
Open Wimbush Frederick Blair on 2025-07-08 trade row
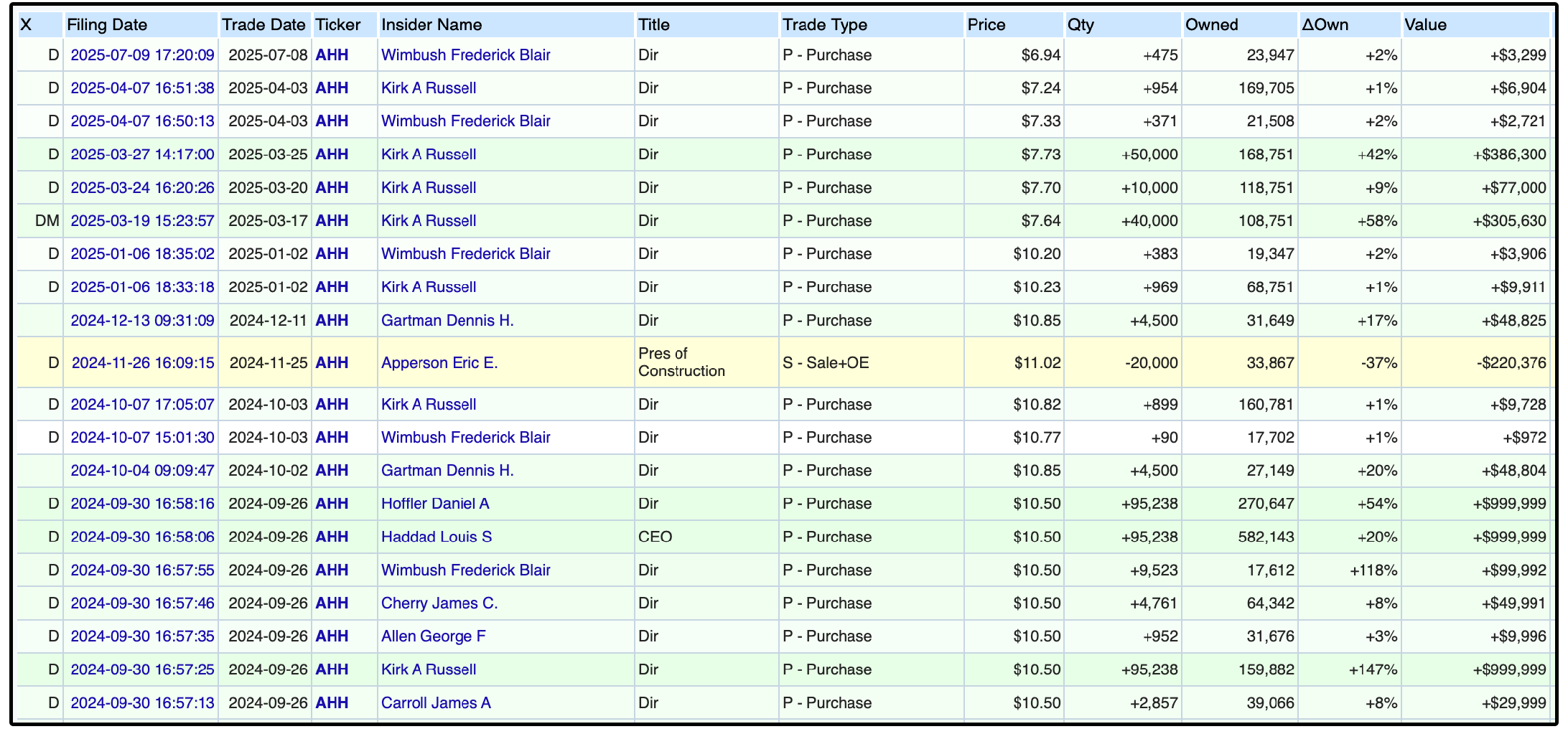(x=466, y=55)
